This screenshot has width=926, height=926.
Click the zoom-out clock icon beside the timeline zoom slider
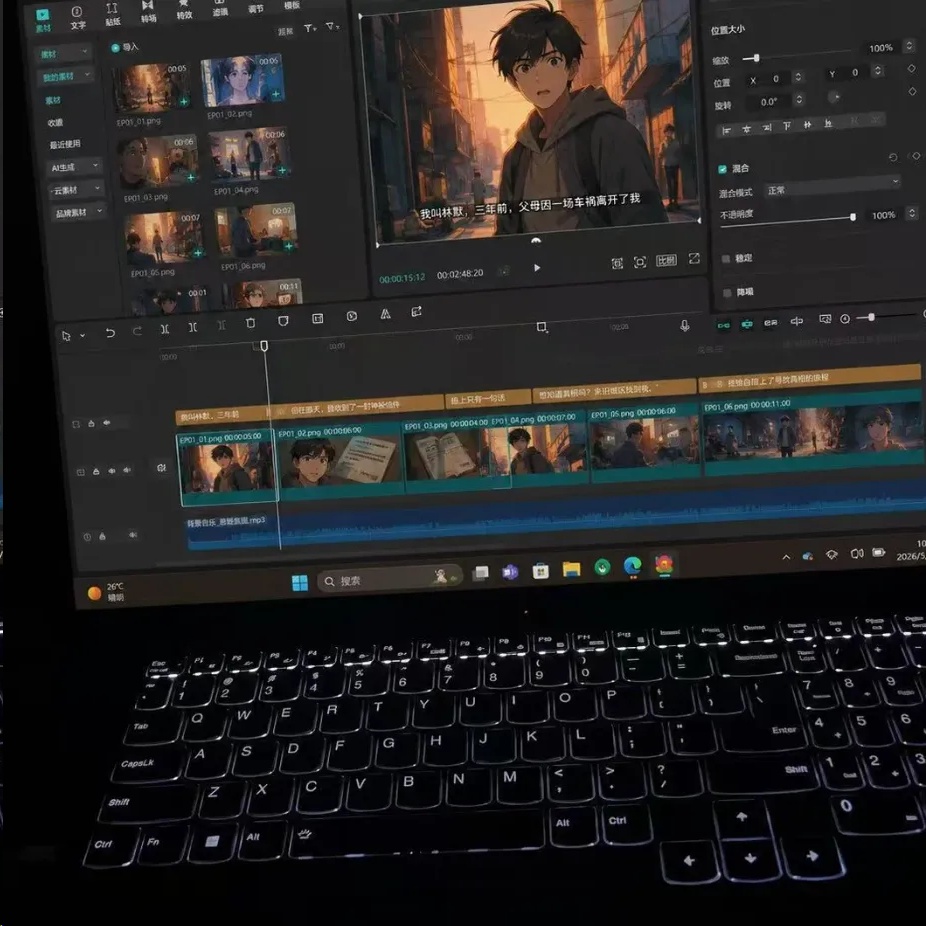[845, 319]
